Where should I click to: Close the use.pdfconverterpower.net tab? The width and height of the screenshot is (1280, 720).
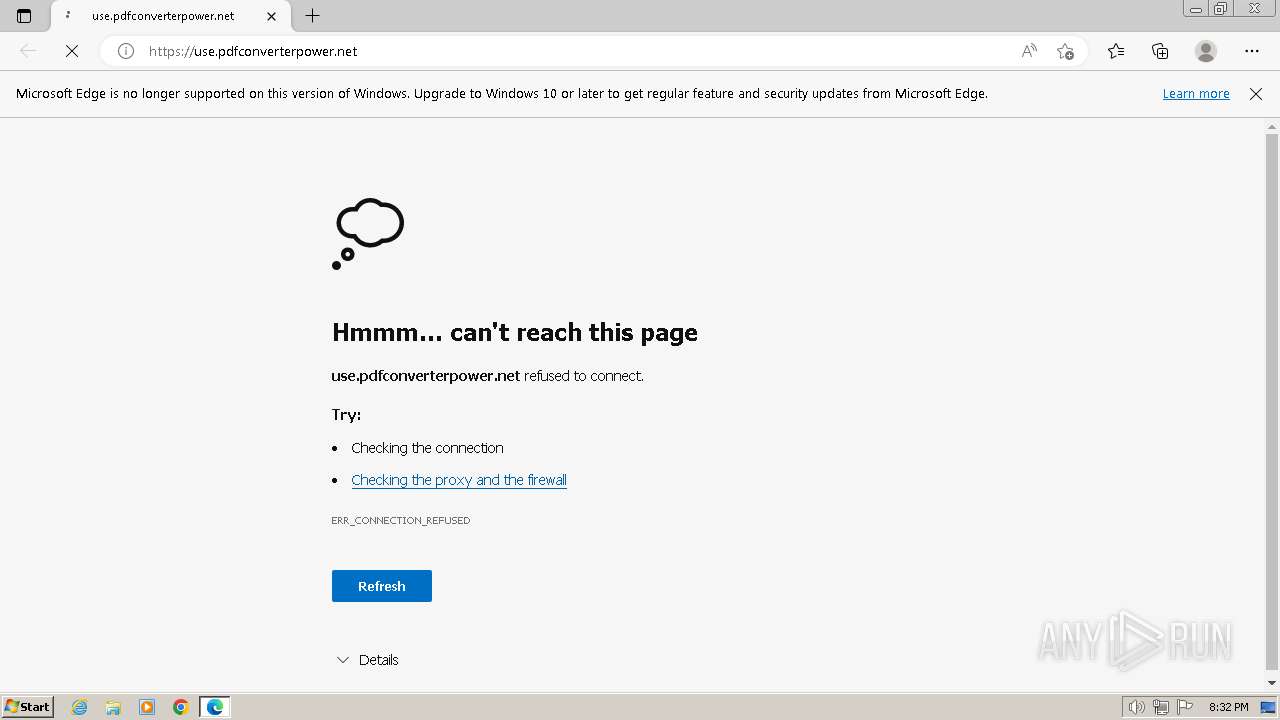(271, 16)
